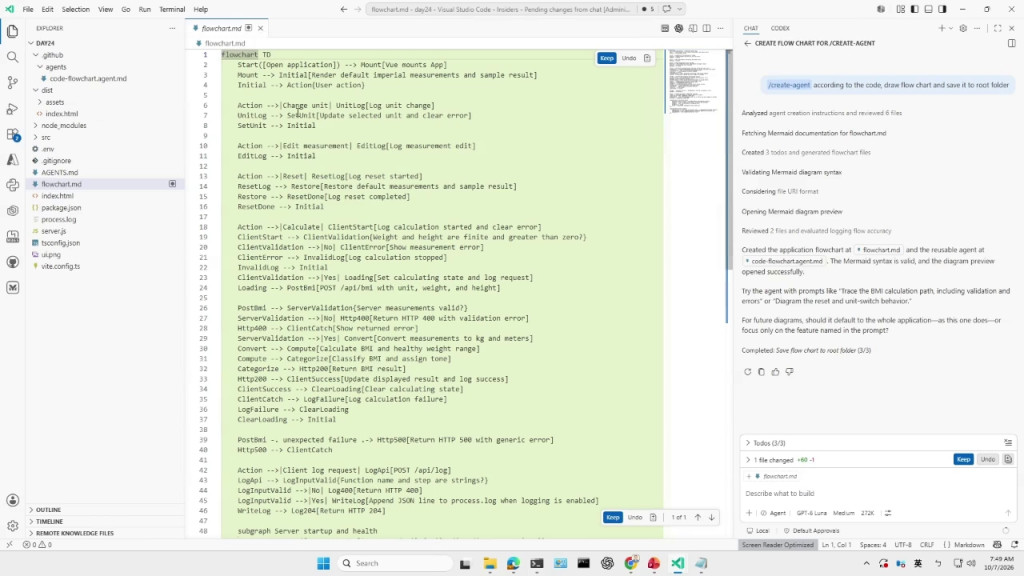Viewport: 1024px width, 576px height.
Task: Open the GitHub view in the activity bar
Action: 12,262
